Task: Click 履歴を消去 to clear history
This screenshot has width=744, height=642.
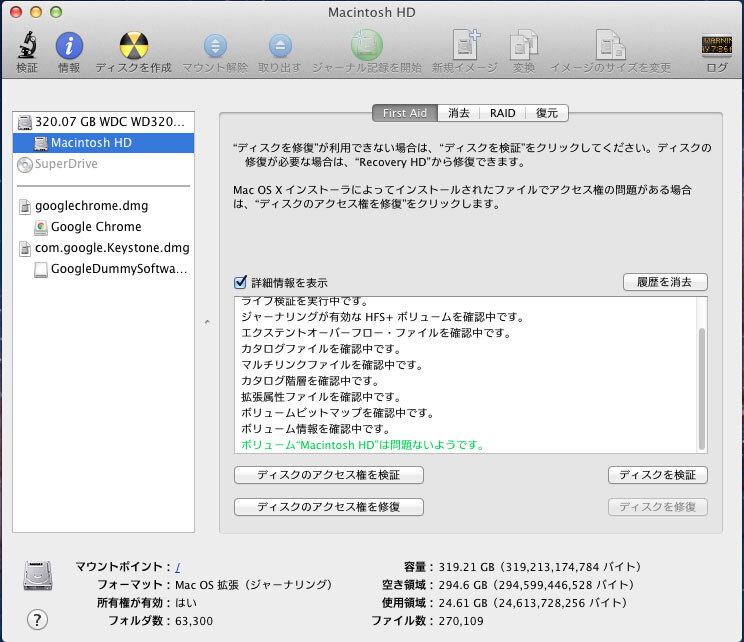Action: 664,282
